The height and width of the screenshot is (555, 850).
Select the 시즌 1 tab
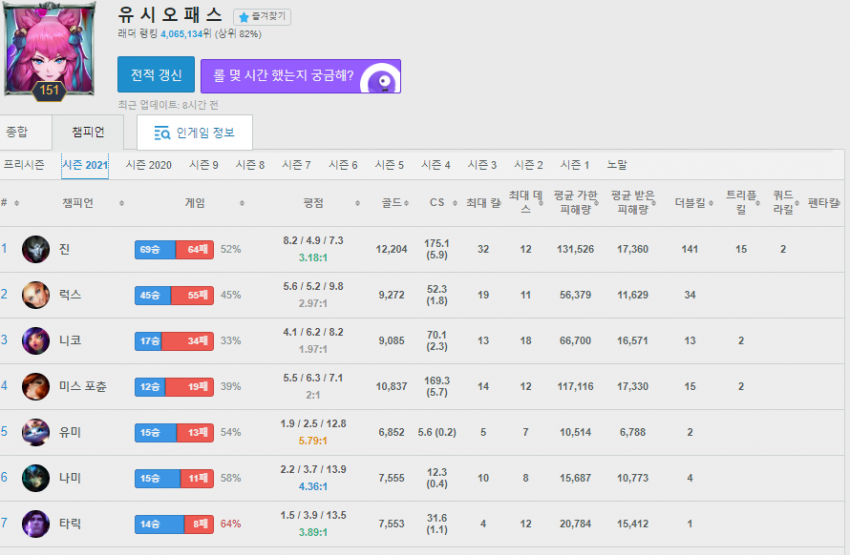[575, 165]
